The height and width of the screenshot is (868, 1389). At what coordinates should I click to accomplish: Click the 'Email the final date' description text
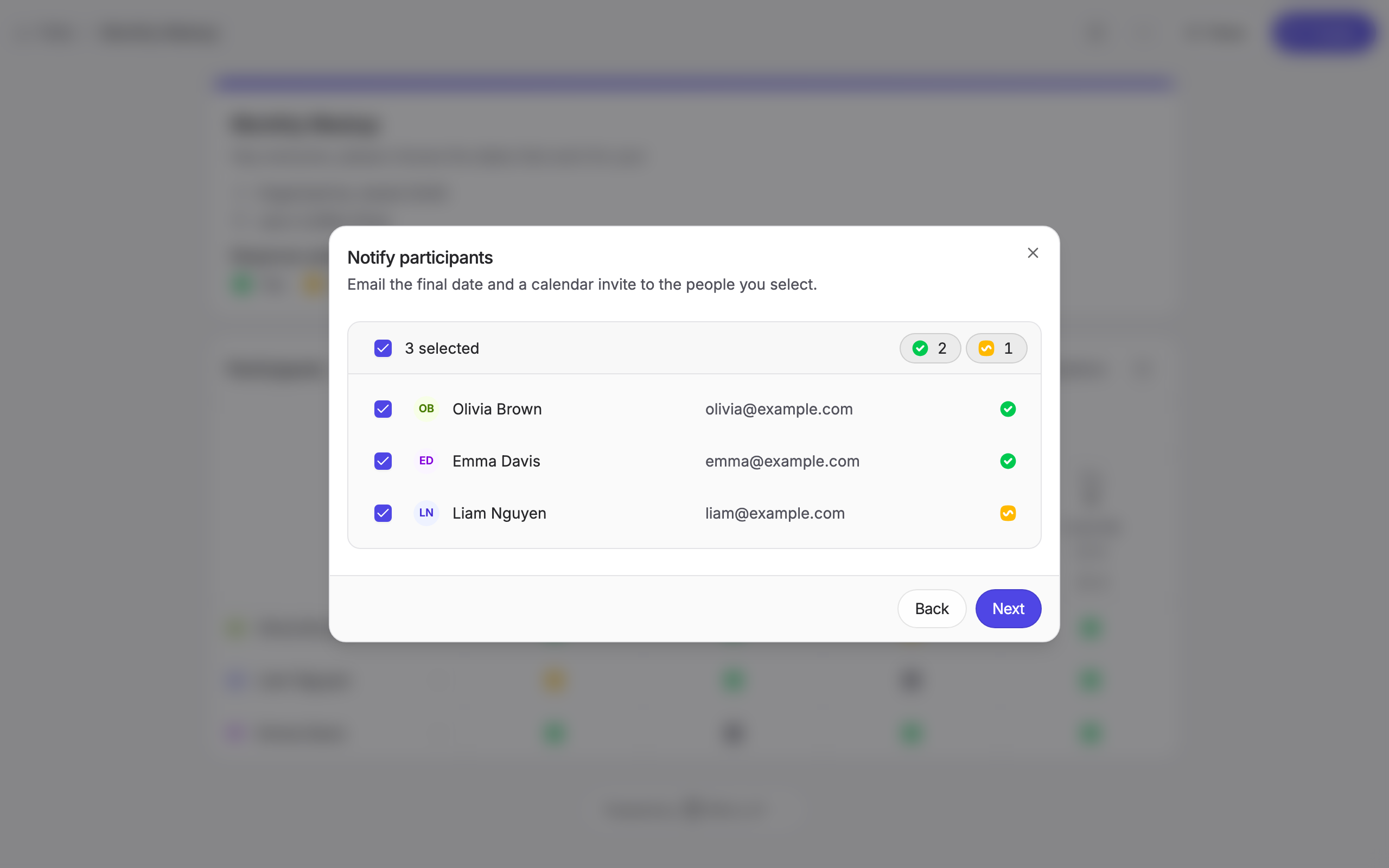pos(582,285)
